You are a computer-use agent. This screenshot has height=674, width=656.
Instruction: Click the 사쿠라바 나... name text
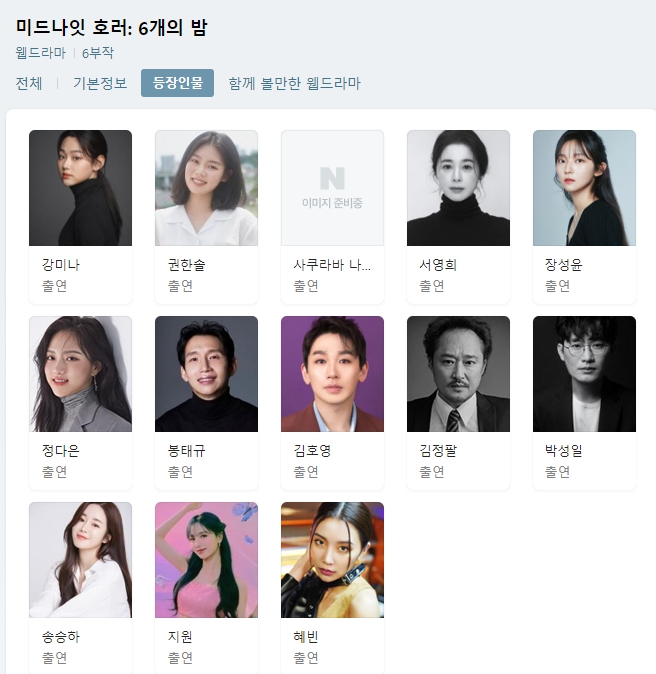tap(332, 264)
